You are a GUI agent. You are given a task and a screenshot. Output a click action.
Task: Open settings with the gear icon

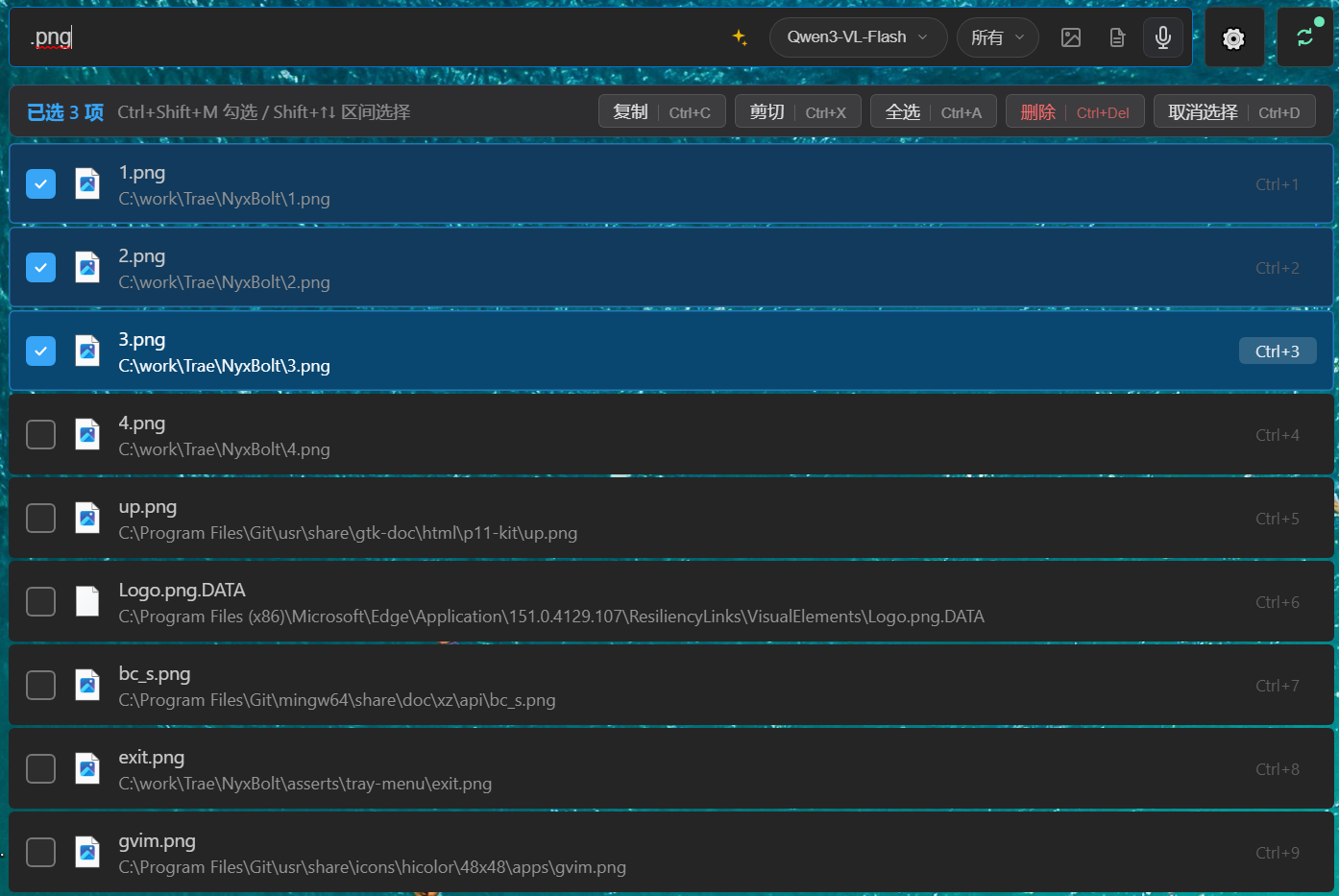click(1234, 38)
